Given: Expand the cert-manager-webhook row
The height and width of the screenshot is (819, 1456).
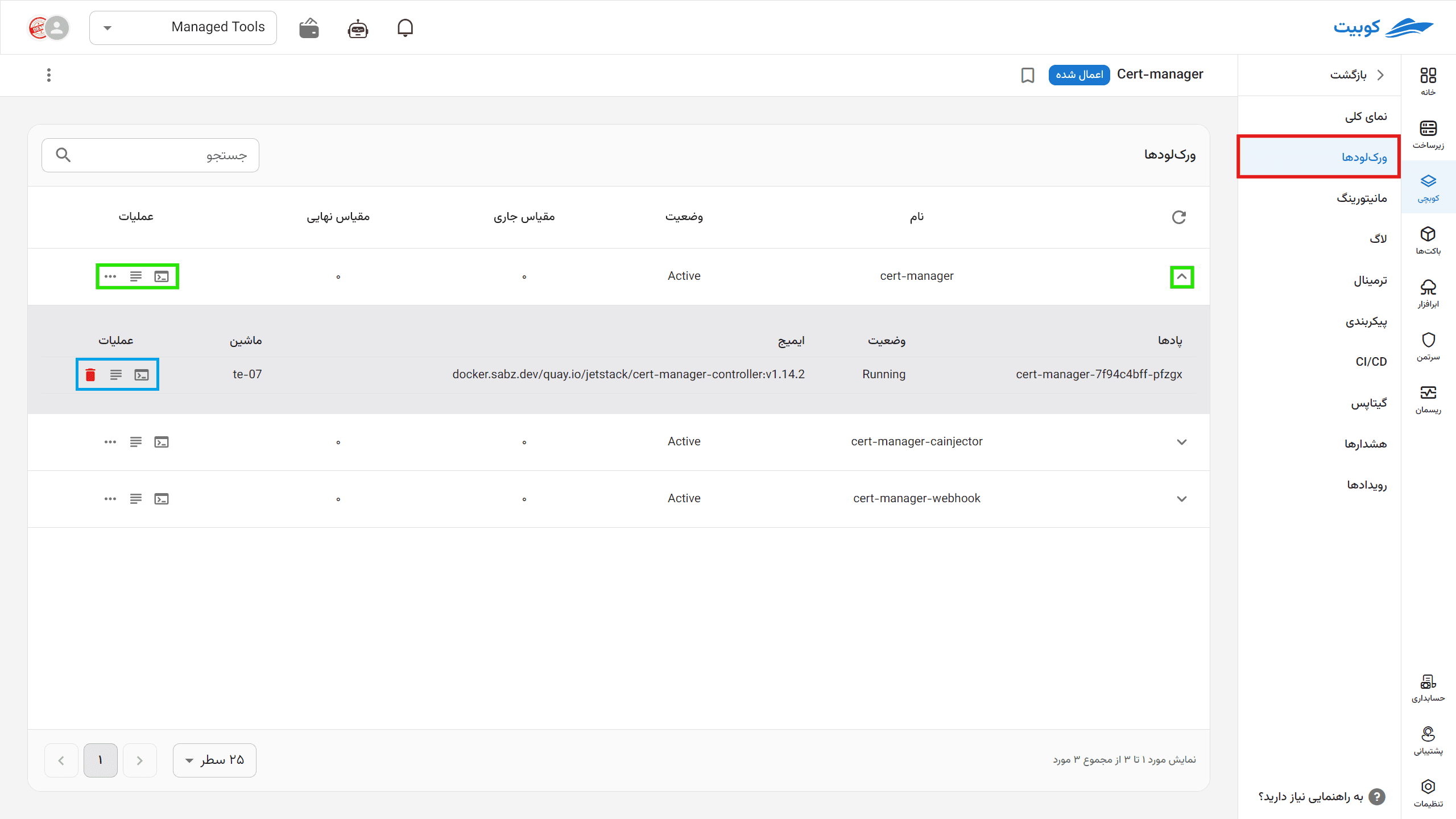Looking at the screenshot, I should coord(1182,499).
